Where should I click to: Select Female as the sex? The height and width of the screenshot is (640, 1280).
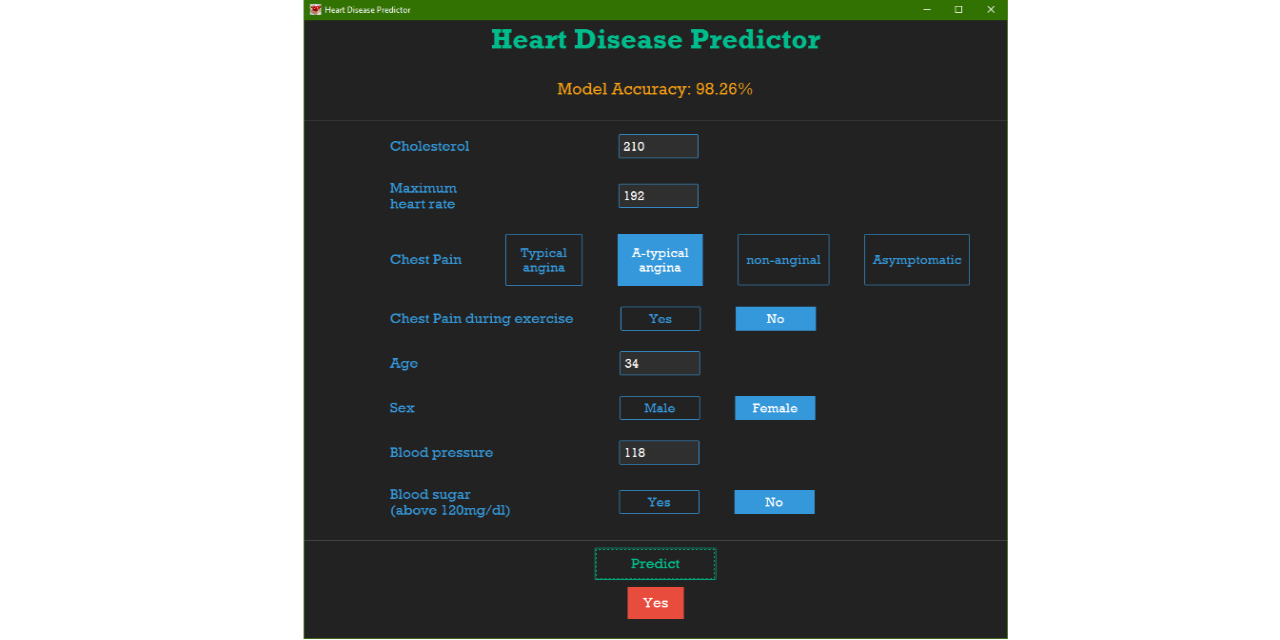[x=775, y=408]
